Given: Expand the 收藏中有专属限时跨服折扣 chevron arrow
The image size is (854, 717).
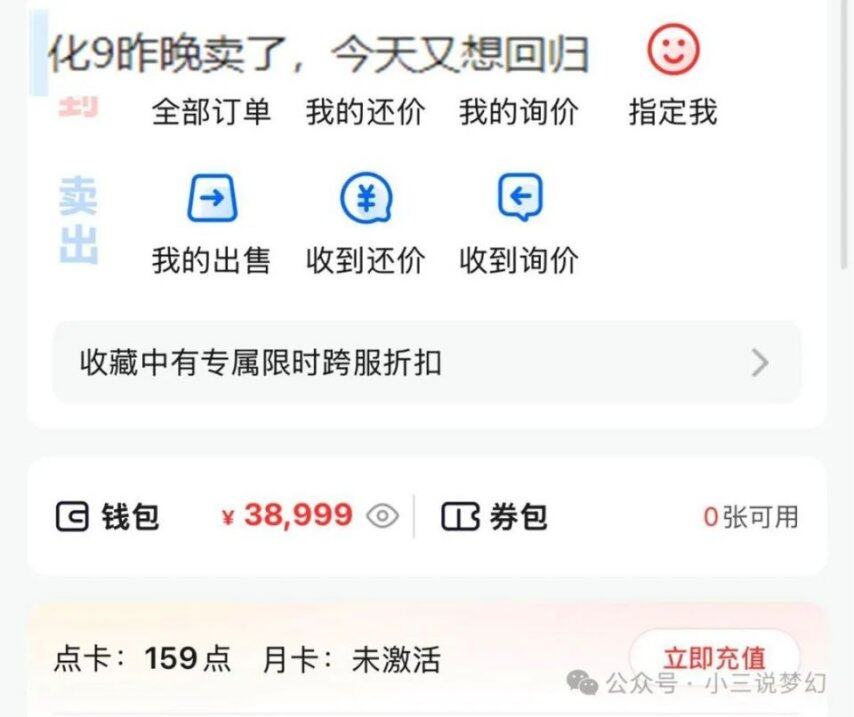Looking at the screenshot, I should pyautogui.click(x=760, y=363).
